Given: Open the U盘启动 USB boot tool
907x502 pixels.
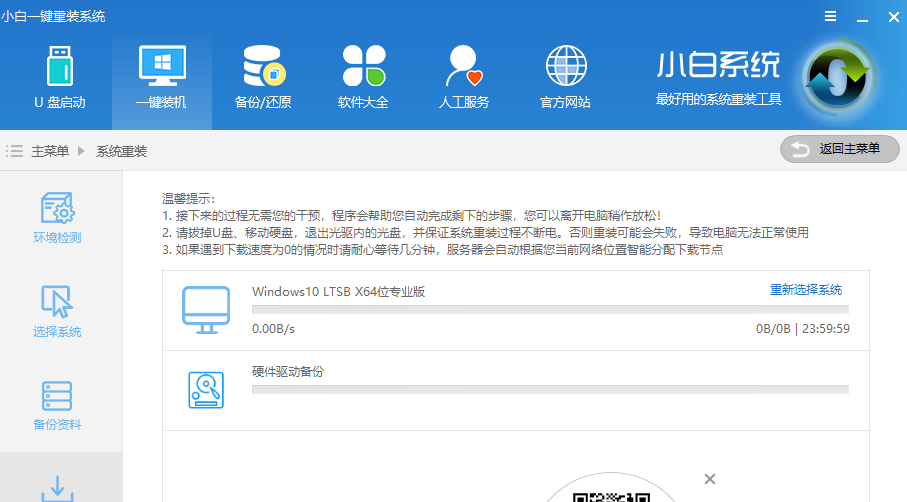Looking at the screenshot, I should click(60, 77).
